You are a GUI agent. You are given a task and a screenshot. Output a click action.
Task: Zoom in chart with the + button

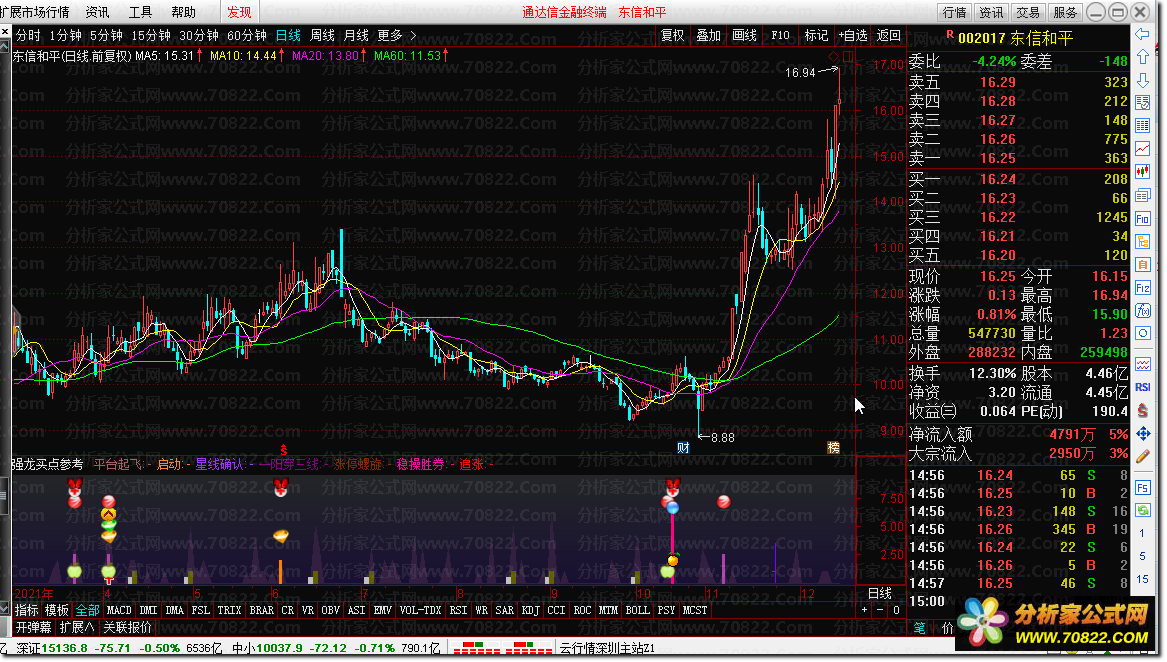click(x=864, y=610)
